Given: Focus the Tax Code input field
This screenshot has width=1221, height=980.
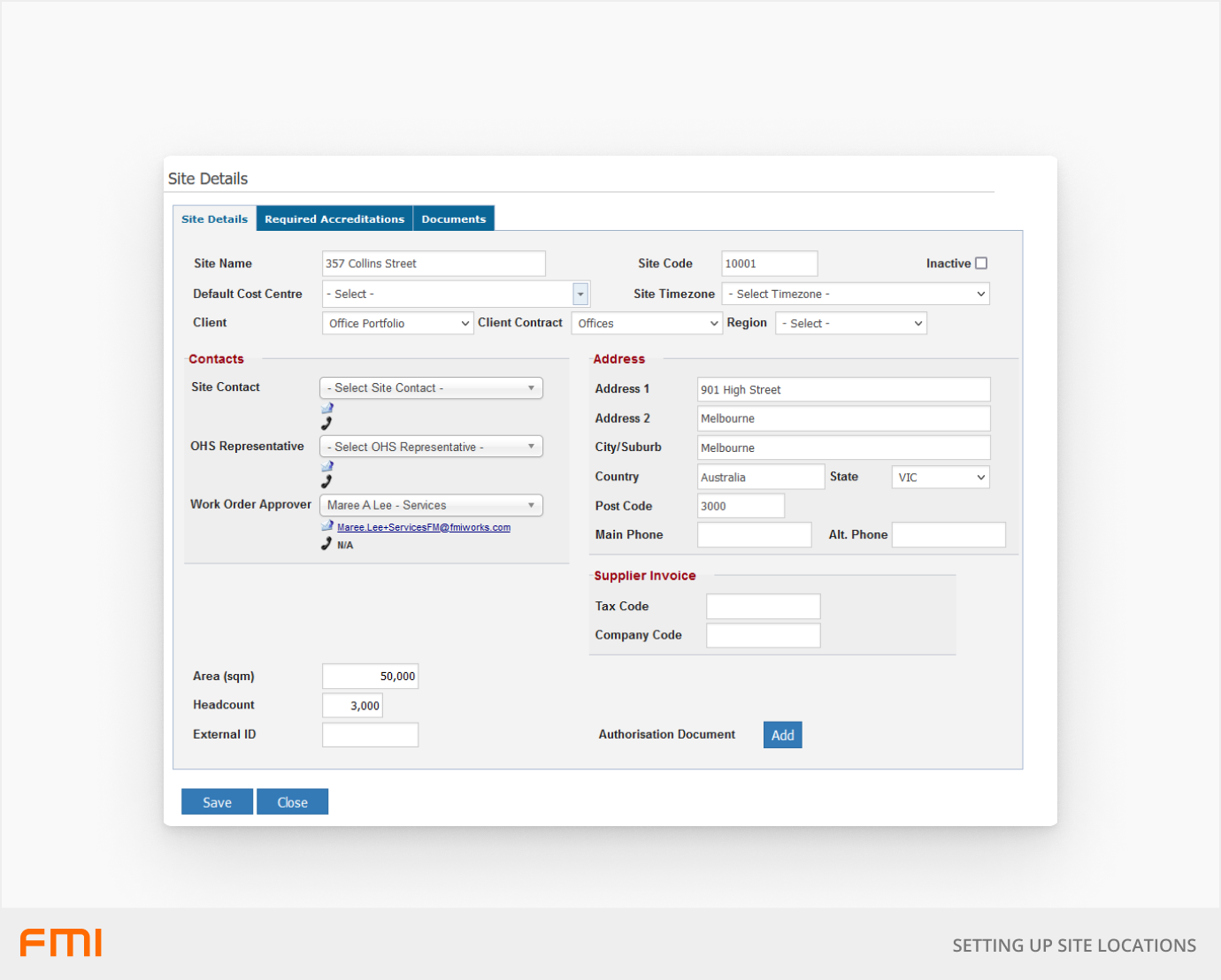Looking at the screenshot, I should click(x=763, y=607).
